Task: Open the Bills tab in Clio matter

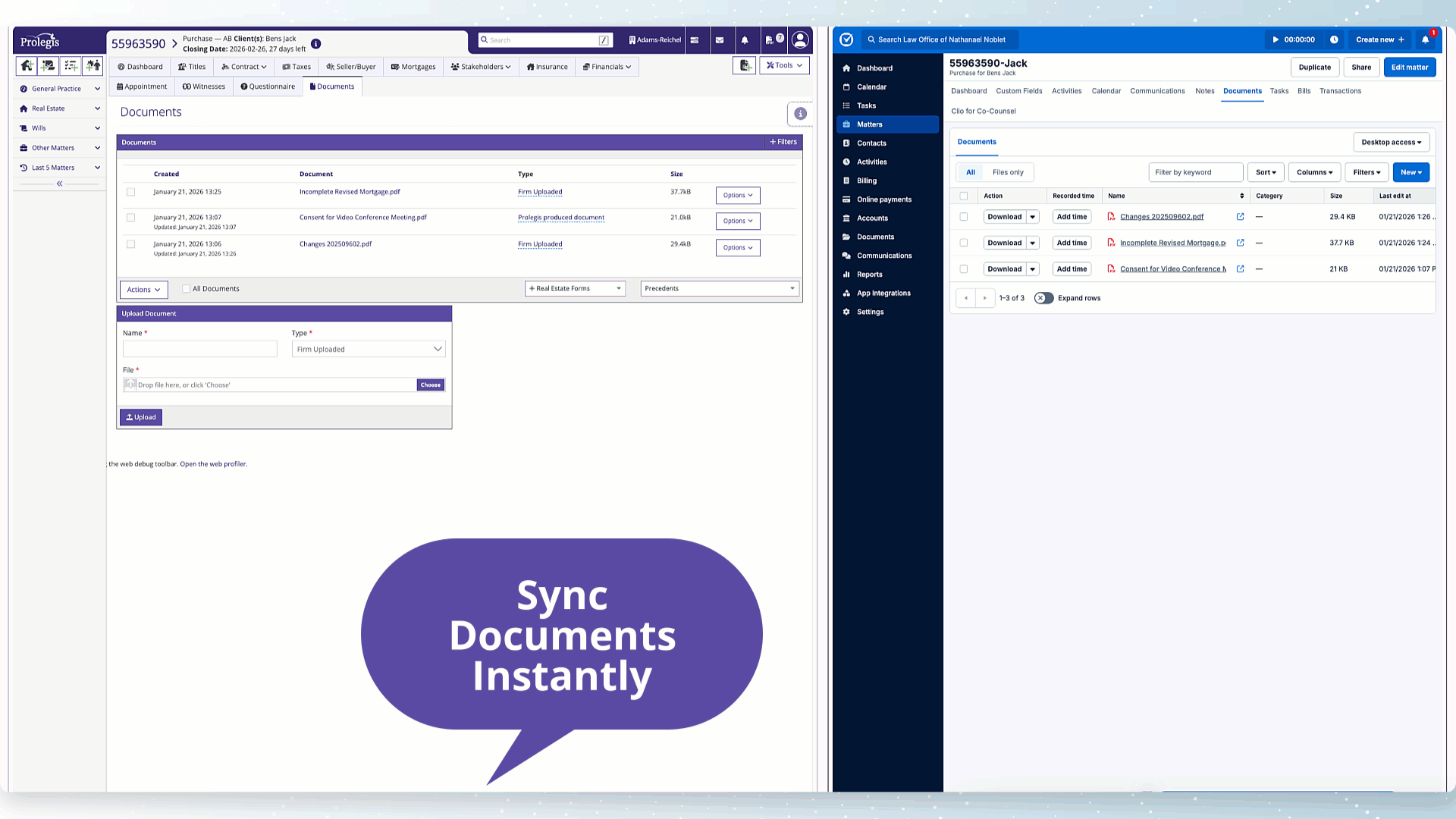Action: (x=1304, y=91)
